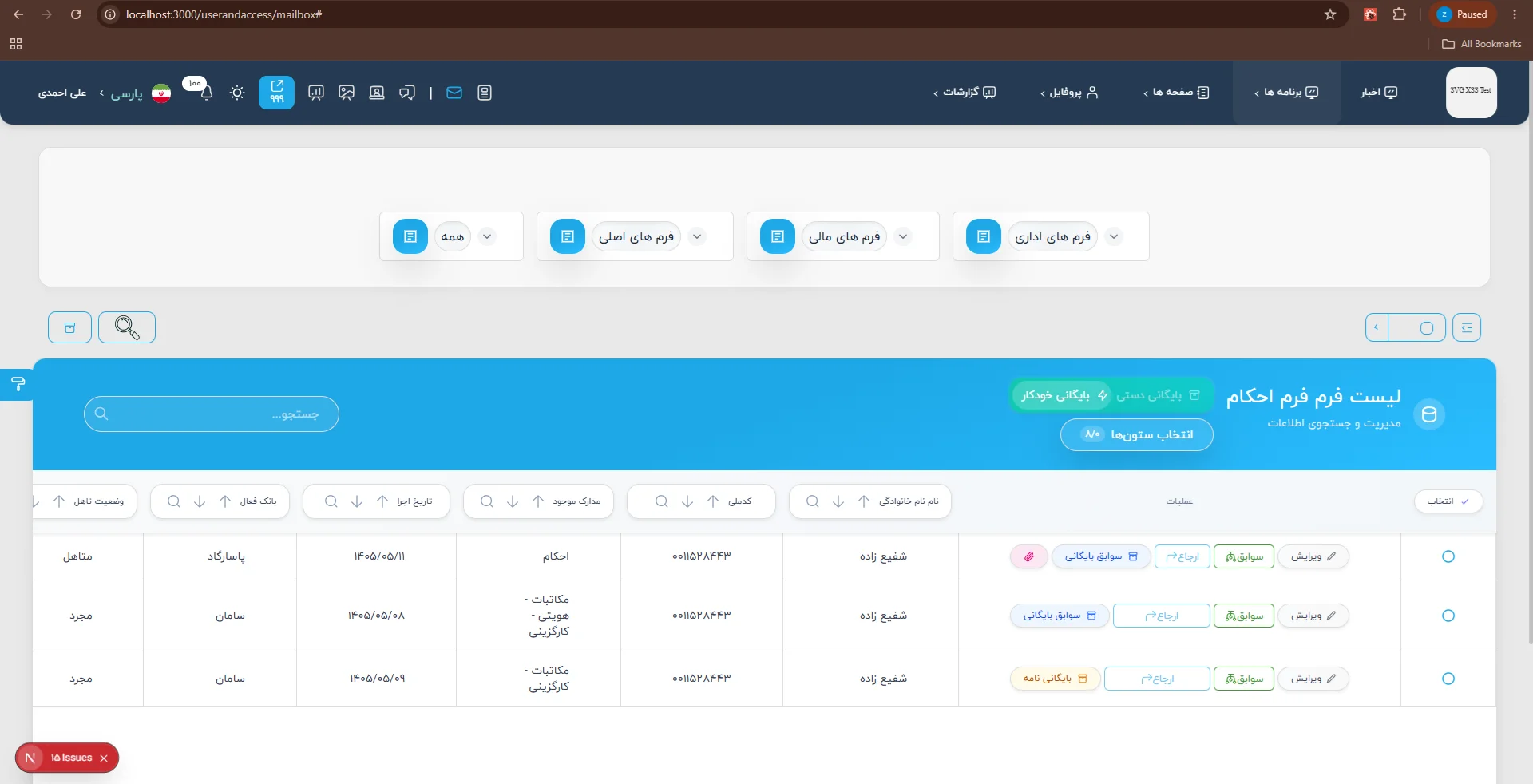Sort نام نام خانوادگی column ascending arrow
Screen dimensions: 1533x784
coord(864,501)
